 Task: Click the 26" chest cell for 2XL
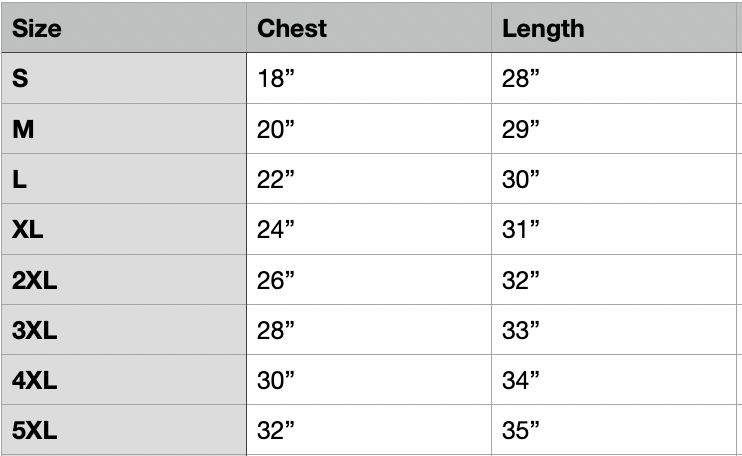point(276,281)
